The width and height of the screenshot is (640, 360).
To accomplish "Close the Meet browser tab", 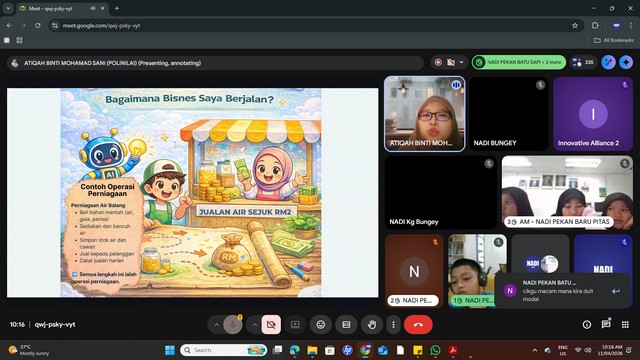I will click(x=102, y=8).
